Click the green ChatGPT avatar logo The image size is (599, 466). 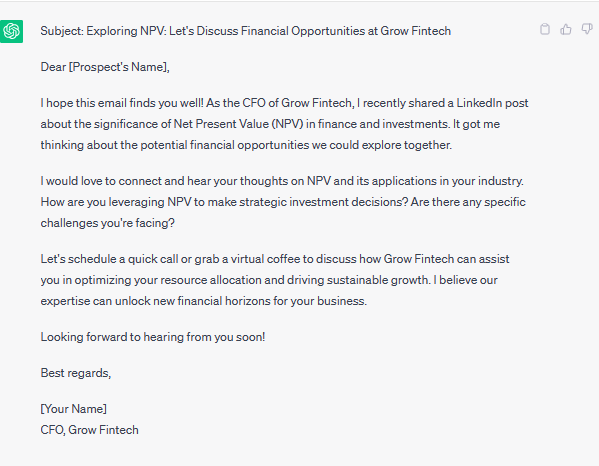pos(11,31)
